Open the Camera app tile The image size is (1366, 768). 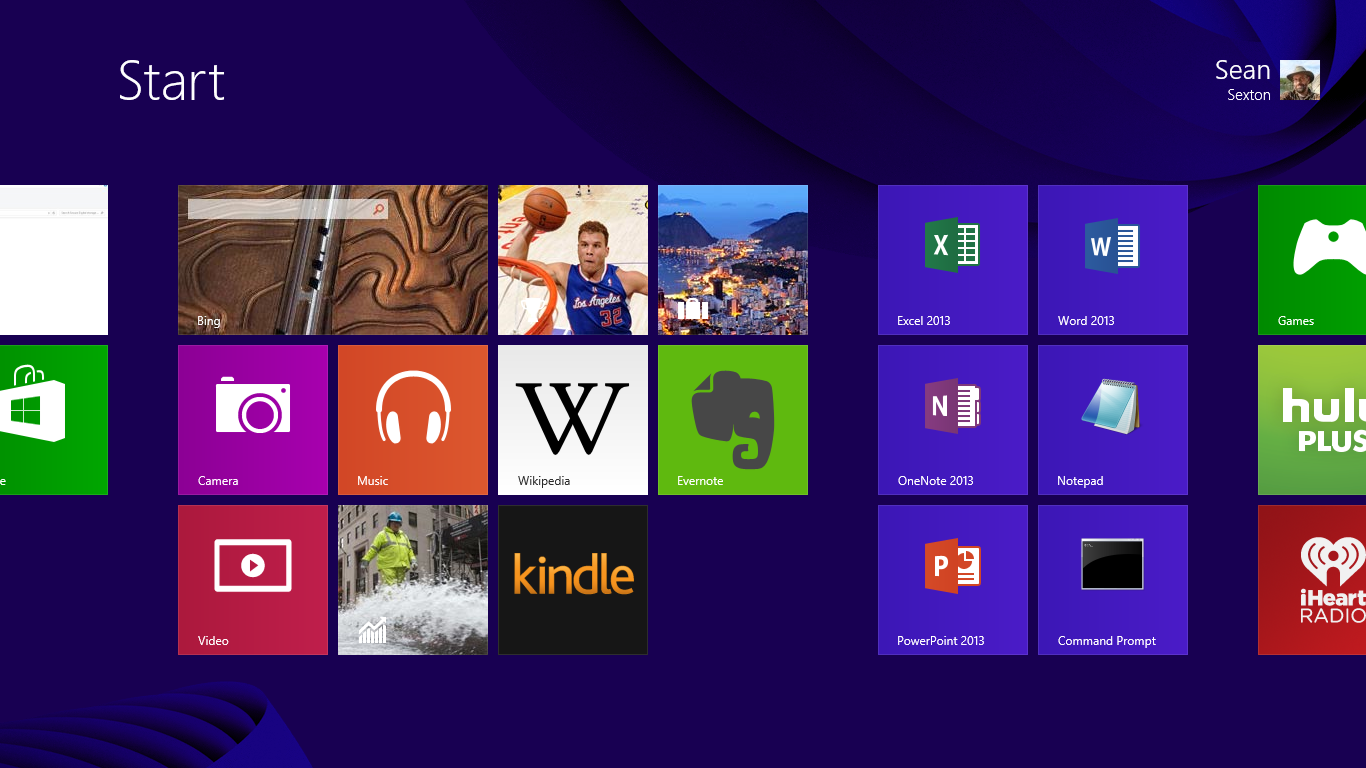point(252,420)
